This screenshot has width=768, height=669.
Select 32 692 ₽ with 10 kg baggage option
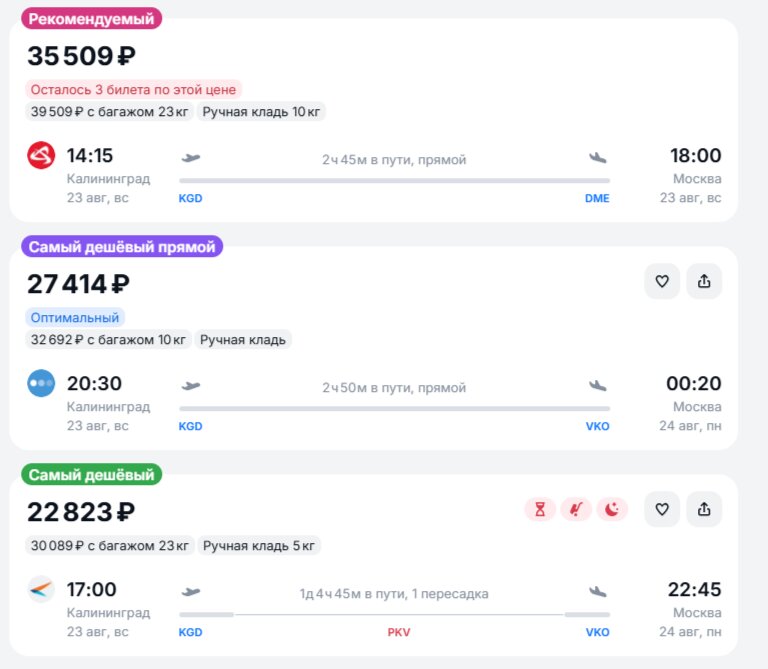[108, 339]
